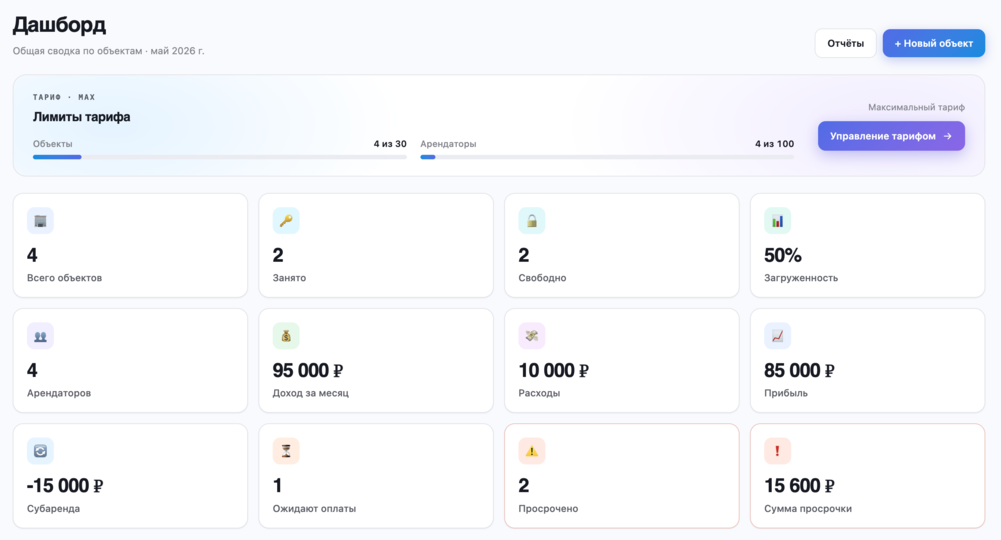Click the Ожидают оплаты label
This screenshot has width=1001, height=540.
pos(314,509)
